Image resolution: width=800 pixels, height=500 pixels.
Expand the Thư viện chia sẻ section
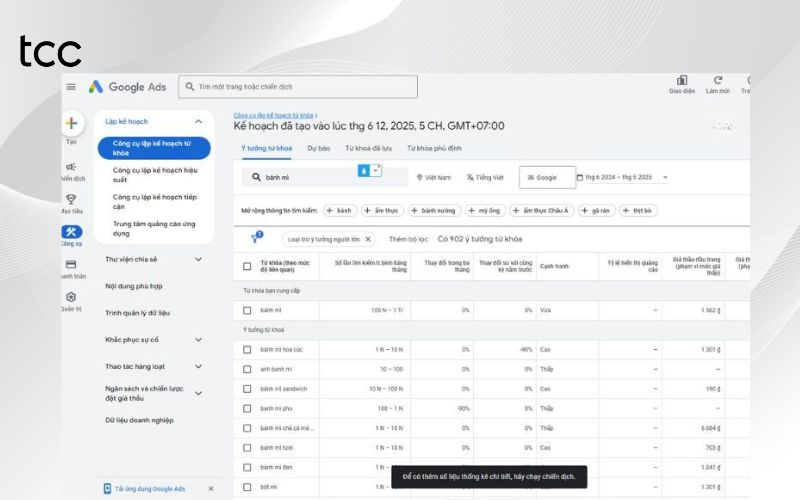point(198,259)
